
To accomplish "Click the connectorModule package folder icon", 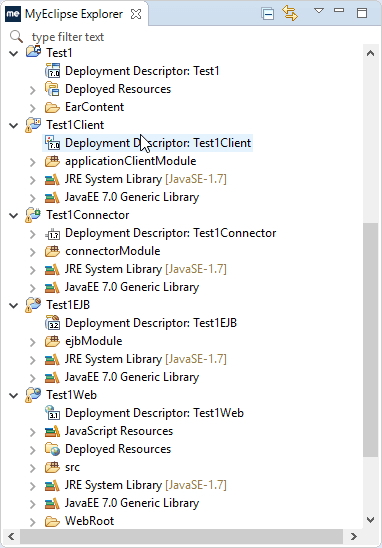I will [x=52, y=251].
